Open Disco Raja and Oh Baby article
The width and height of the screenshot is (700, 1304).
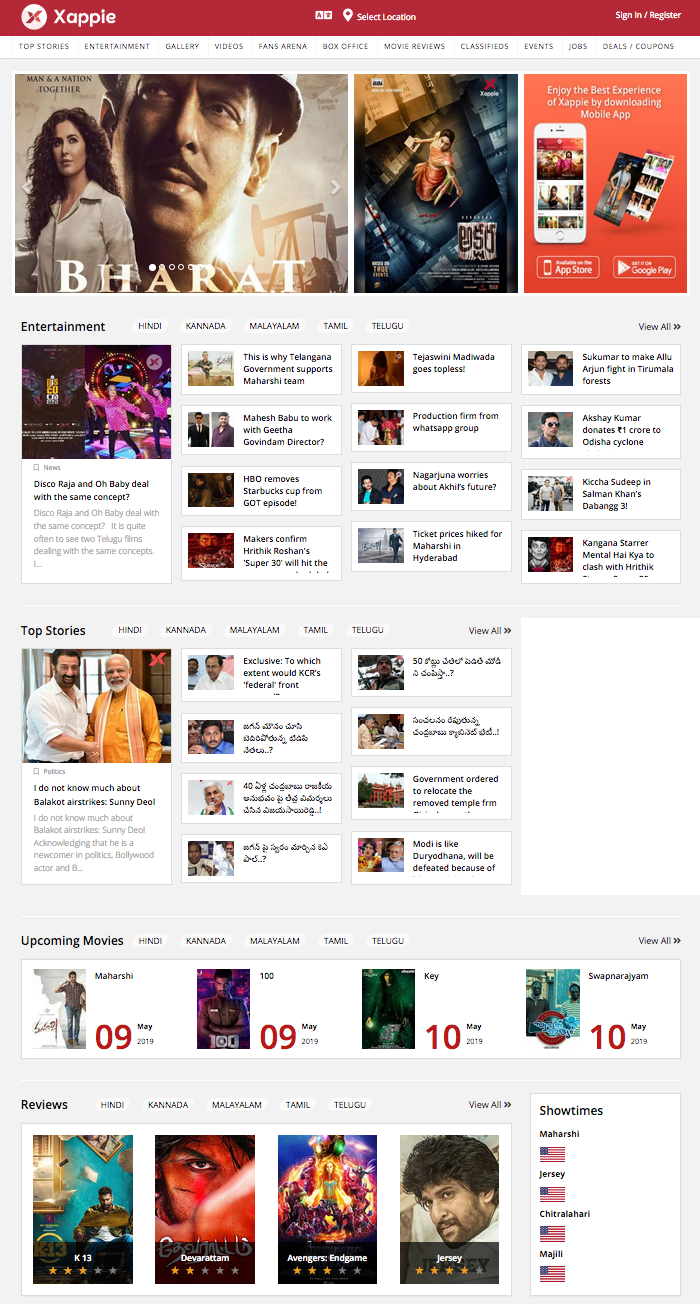pos(96,464)
